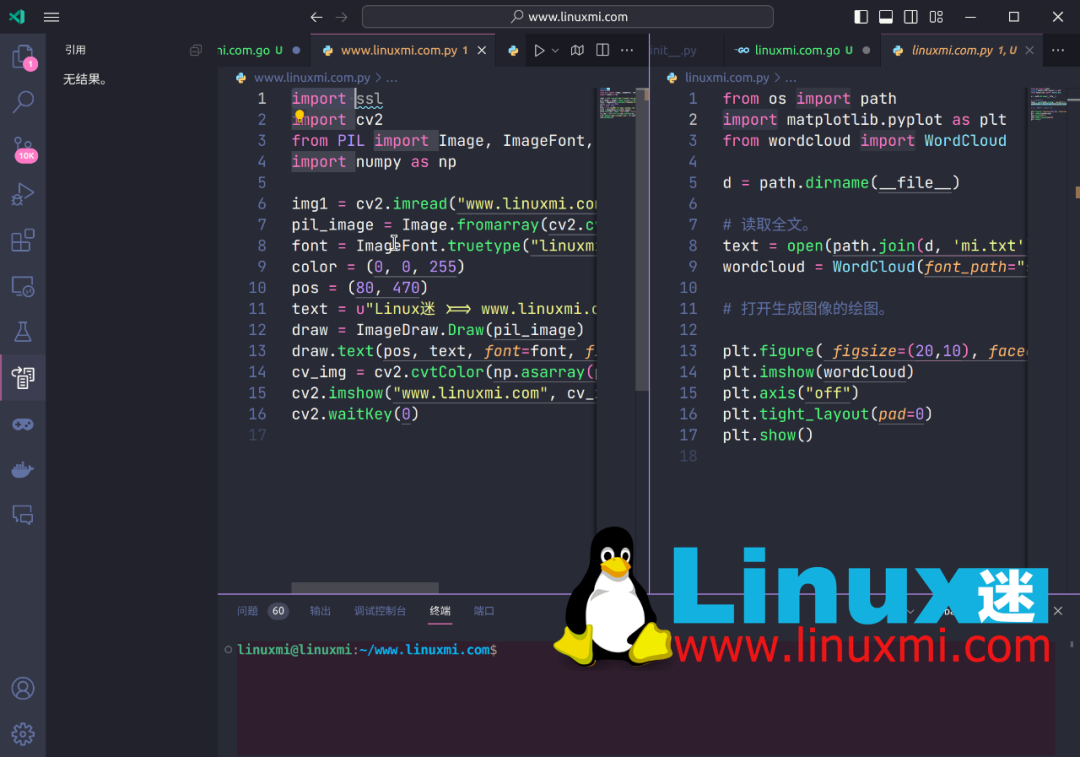The height and width of the screenshot is (757, 1080).
Task: Select the 输出 output panel tab
Action: [320, 611]
